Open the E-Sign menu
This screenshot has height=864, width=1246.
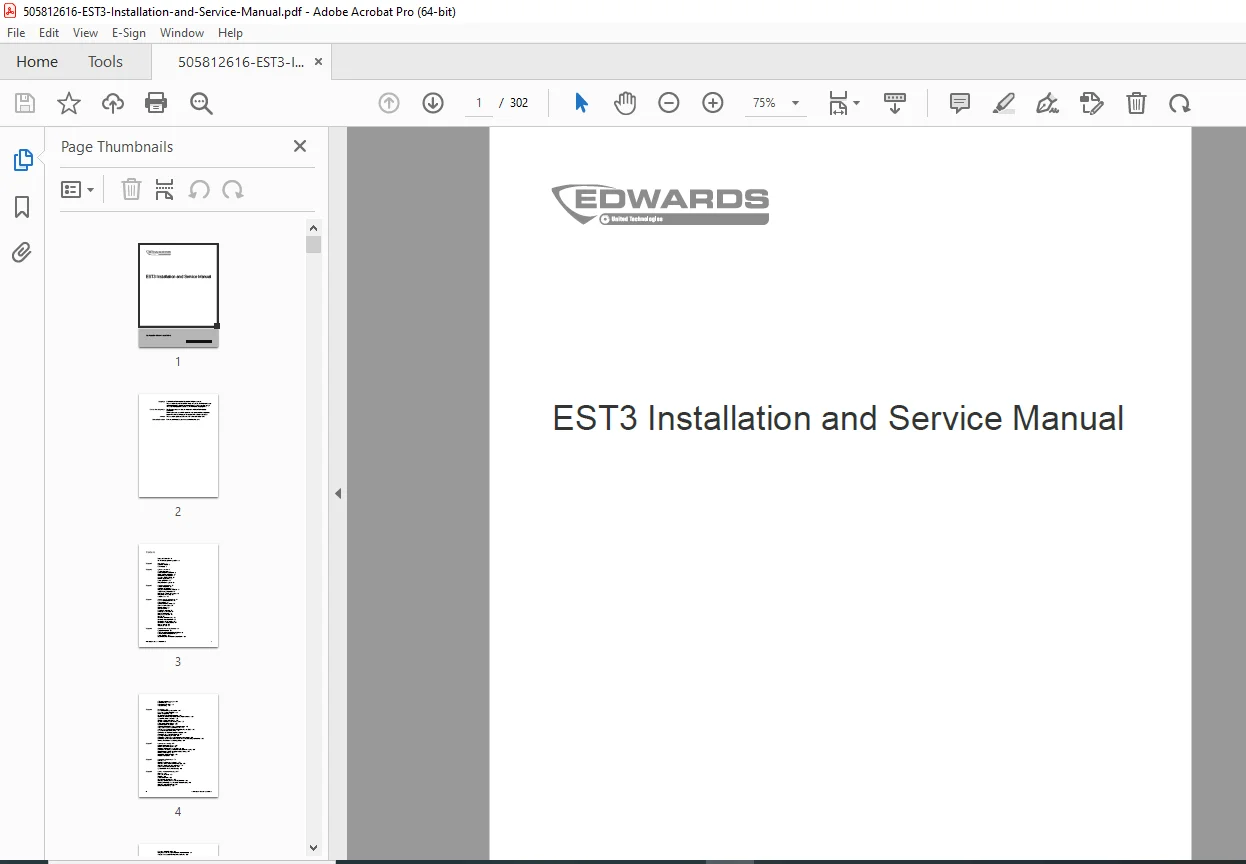point(129,33)
